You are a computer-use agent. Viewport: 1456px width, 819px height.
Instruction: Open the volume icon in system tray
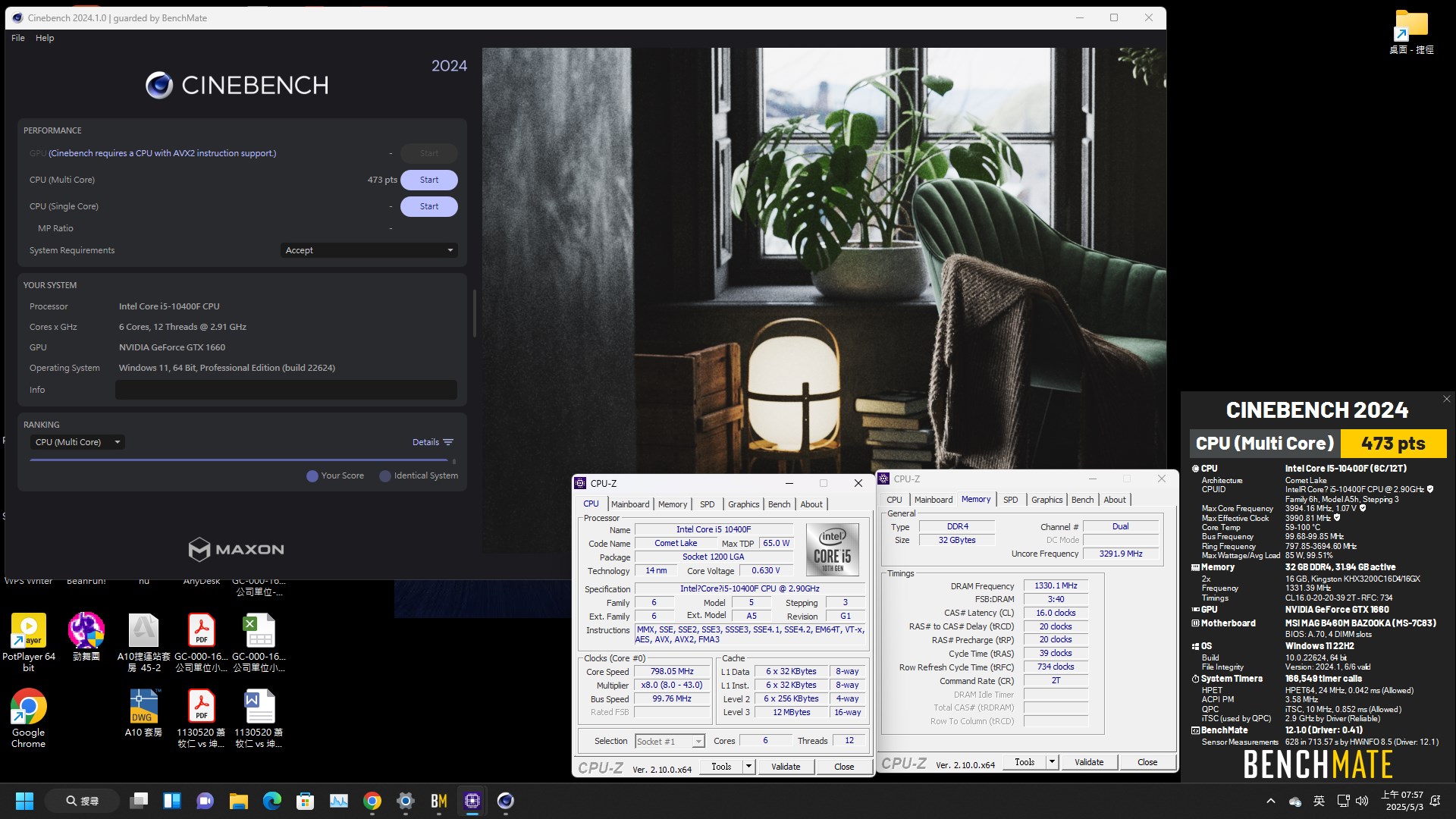pos(1362,801)
